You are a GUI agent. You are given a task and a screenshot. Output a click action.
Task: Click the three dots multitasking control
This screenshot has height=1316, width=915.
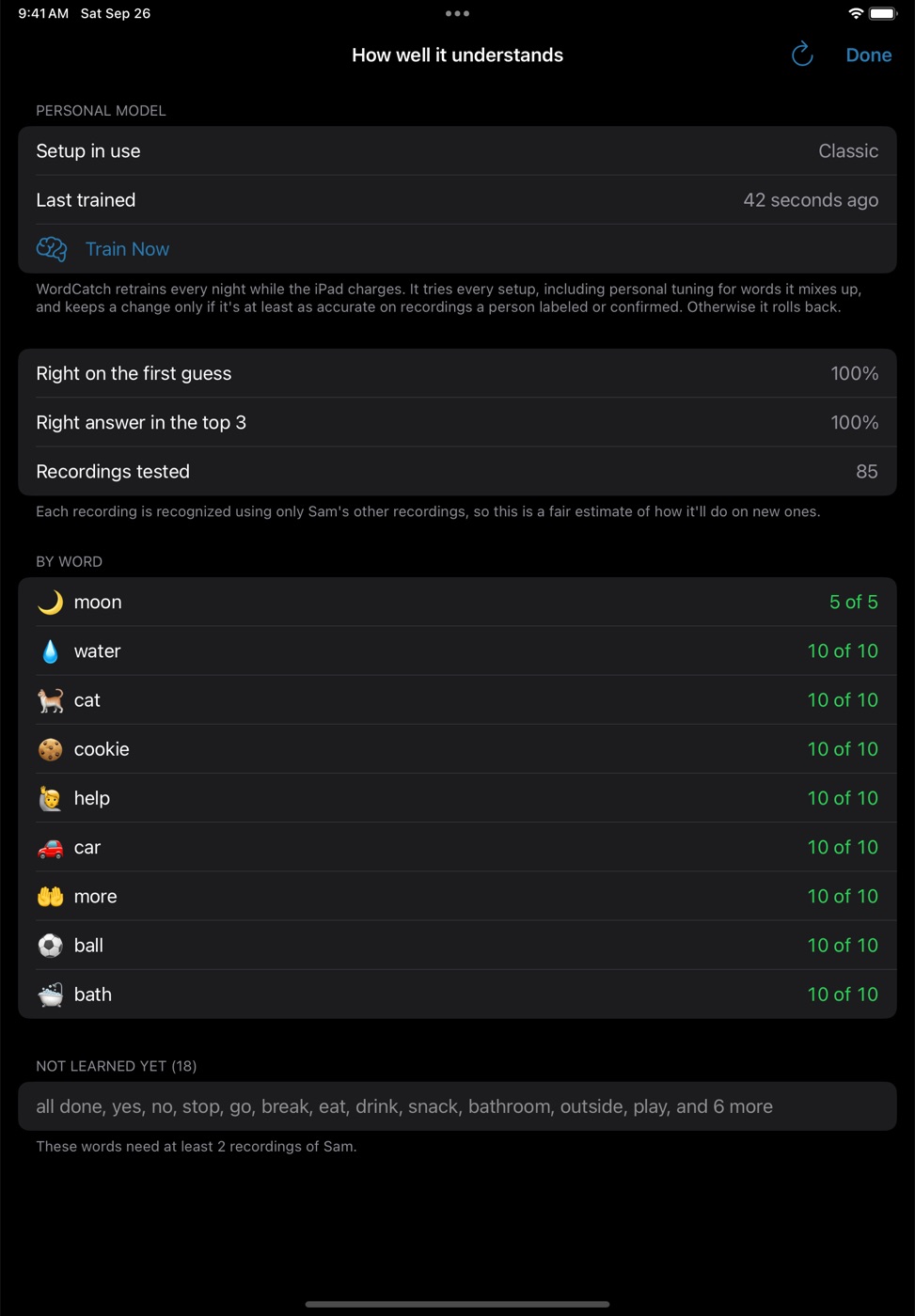[x=457, y=13]
